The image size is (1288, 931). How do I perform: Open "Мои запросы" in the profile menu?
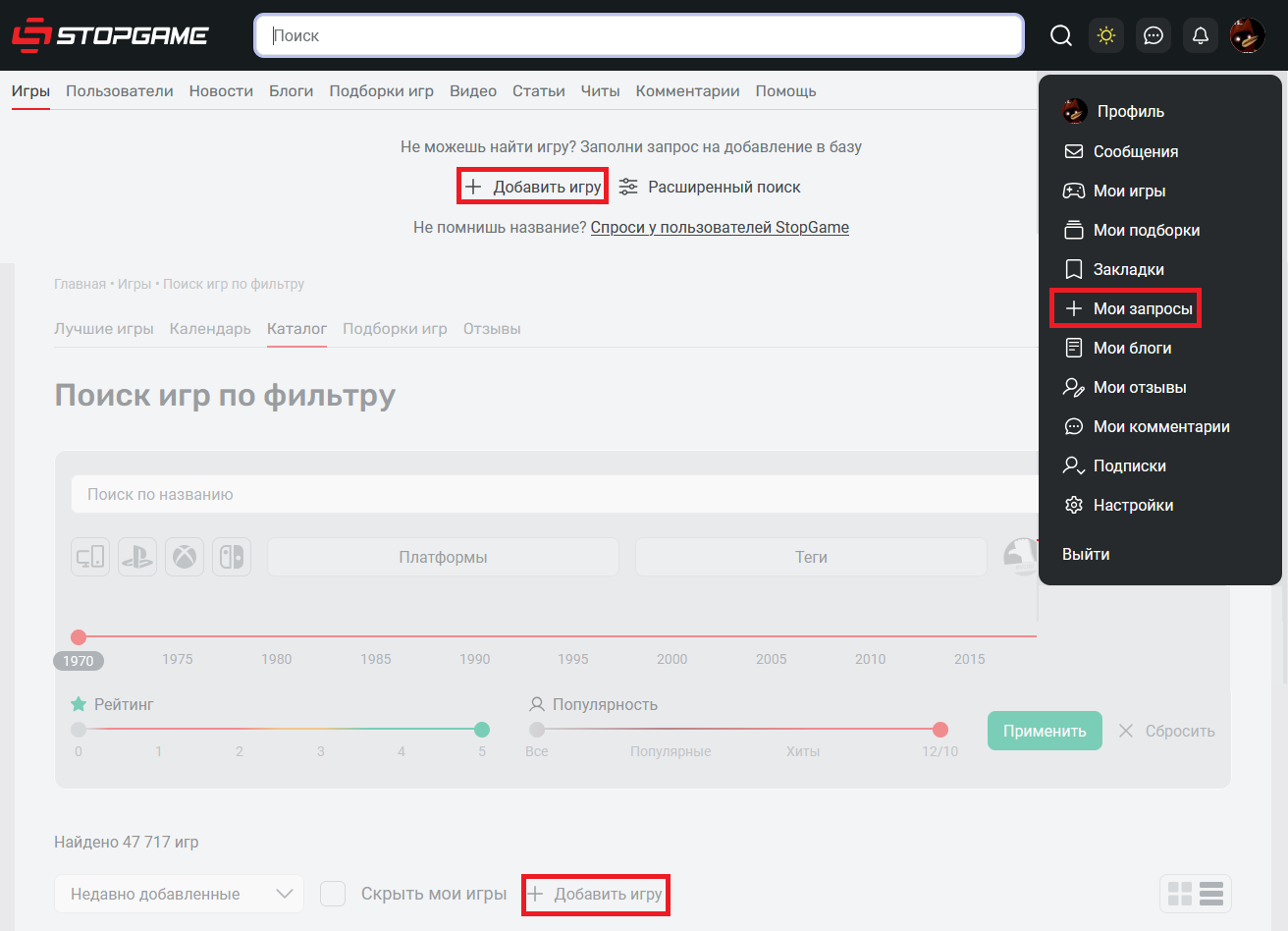(x=1142, y=308)
